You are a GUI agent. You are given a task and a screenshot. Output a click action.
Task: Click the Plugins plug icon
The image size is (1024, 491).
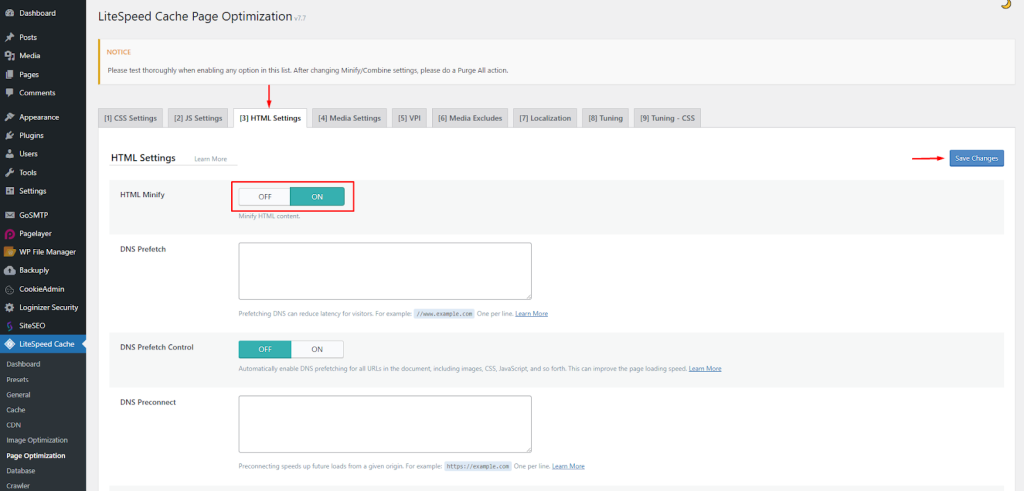pyautogui.click(x=9, y=136)
